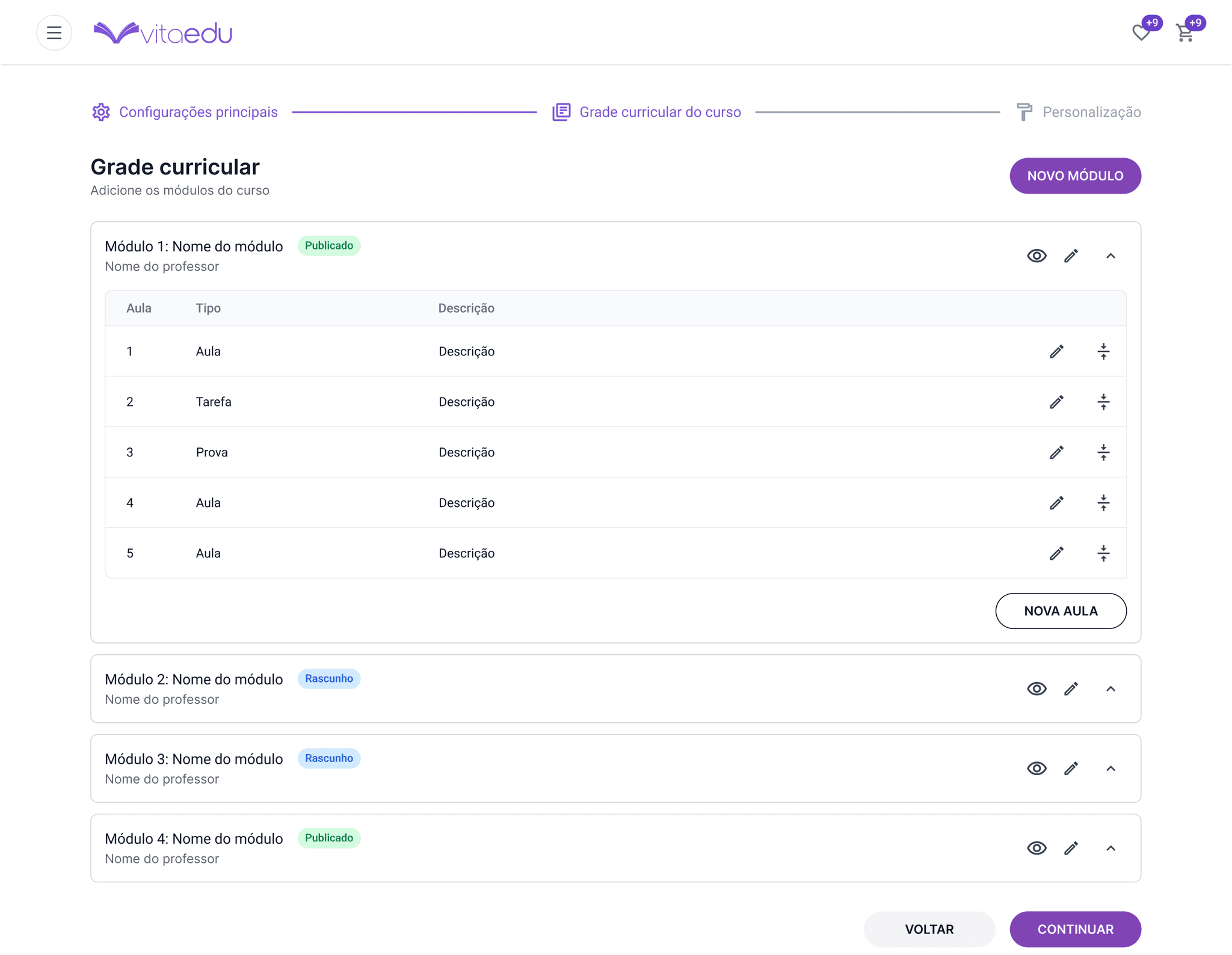The image size is (1232, 955).
Task: Toggle visibility of Módulo 3
Action: (1036, 768)
